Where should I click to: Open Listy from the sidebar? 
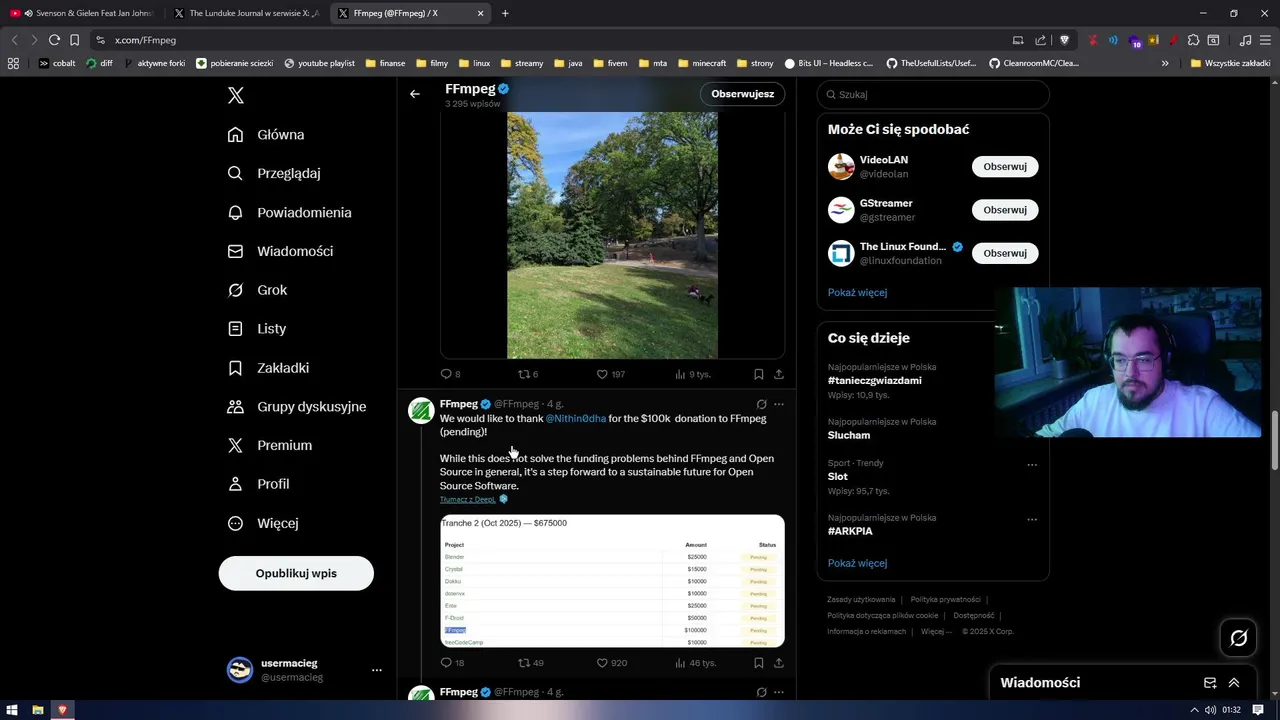[257, 328]
